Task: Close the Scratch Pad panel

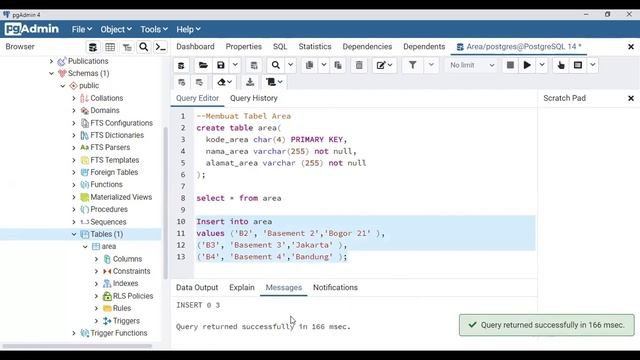Action: (631, 98)
